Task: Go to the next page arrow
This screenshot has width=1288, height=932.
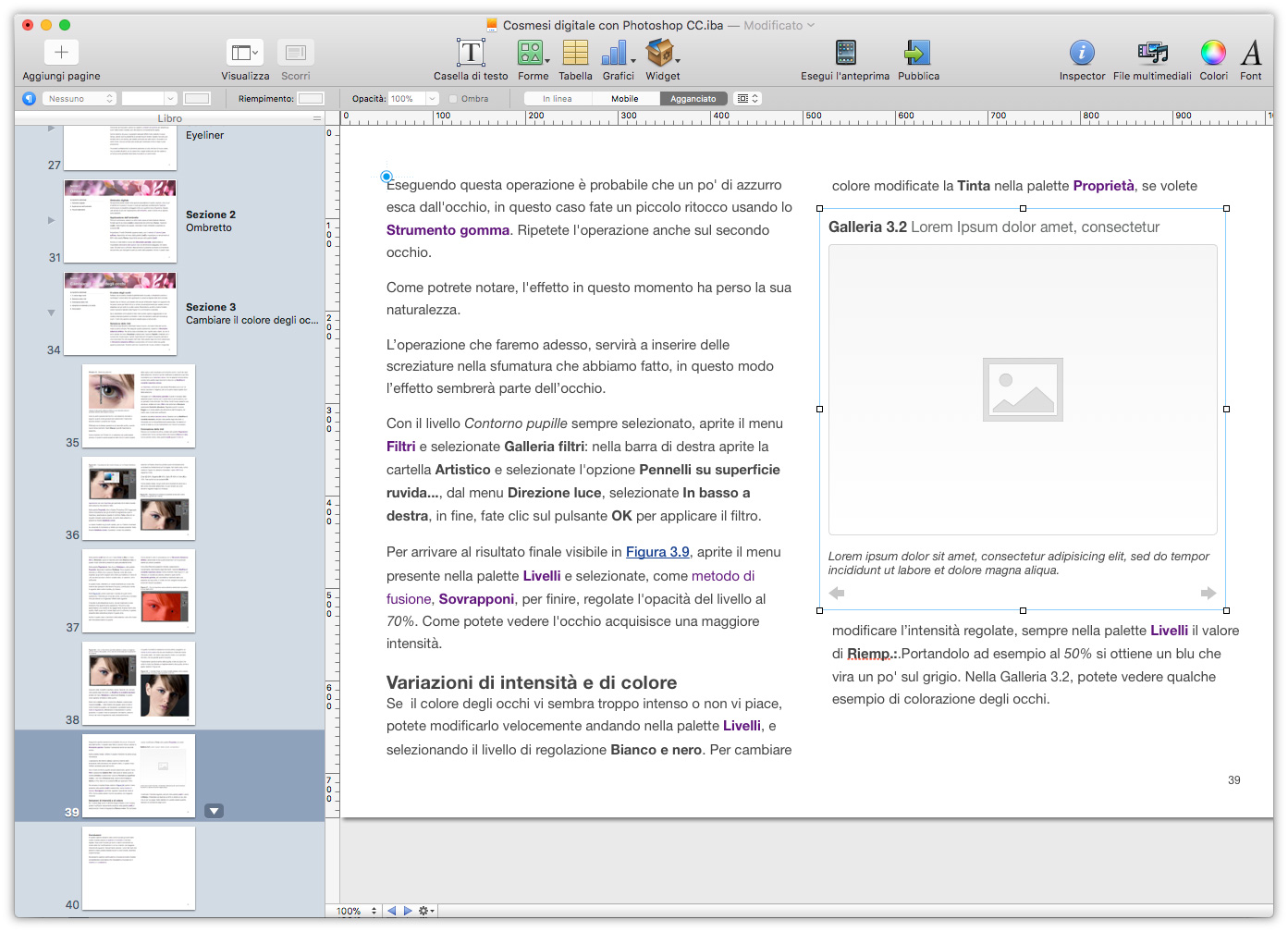Action: tap(407, 911)
